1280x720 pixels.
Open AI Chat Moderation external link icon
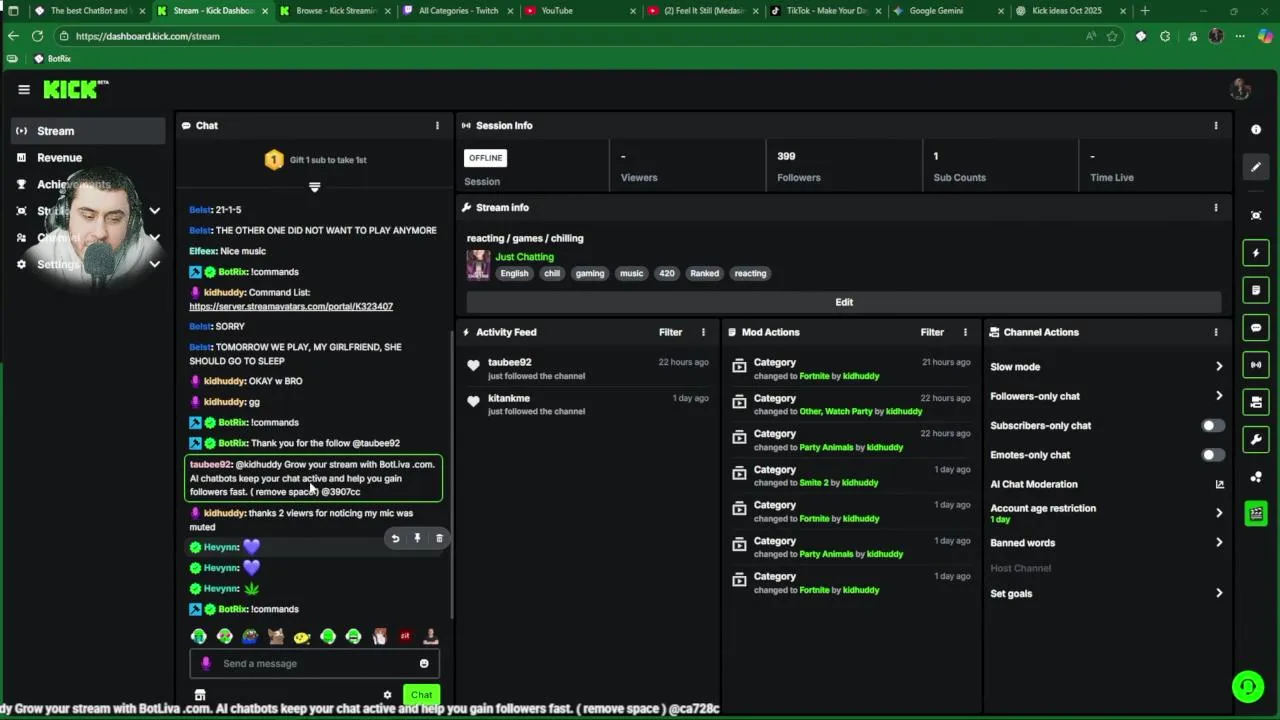1219,484
